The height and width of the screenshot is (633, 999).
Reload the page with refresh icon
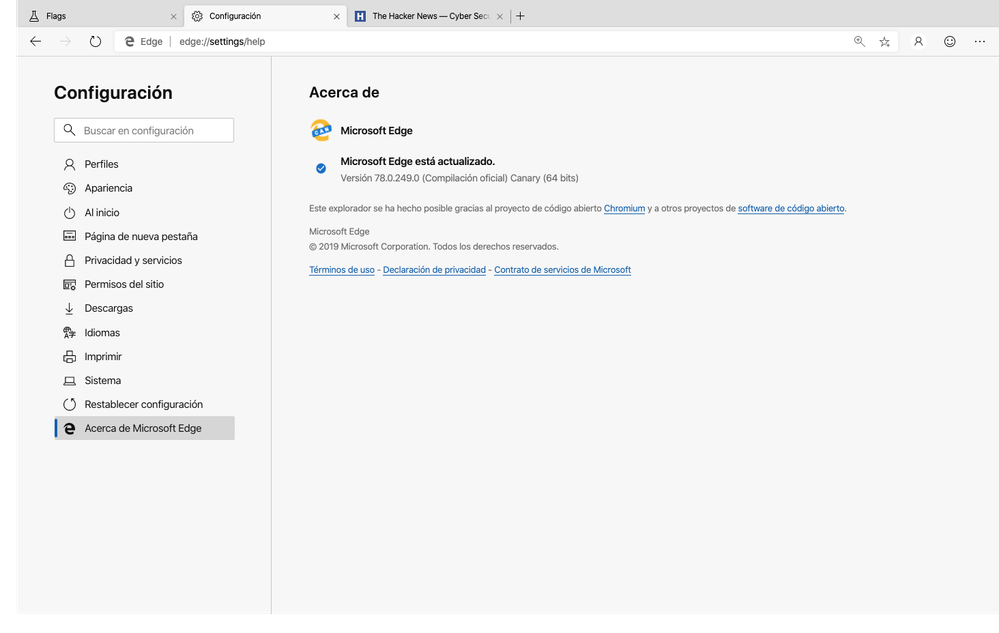click(x=95, y=41)
